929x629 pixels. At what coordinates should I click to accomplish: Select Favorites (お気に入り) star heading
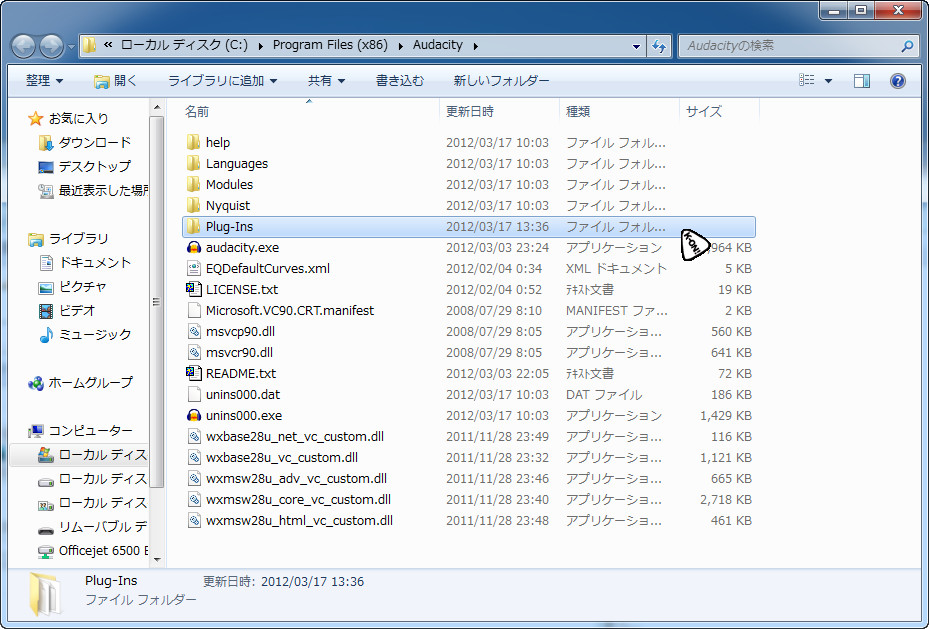tap(69, 118)
